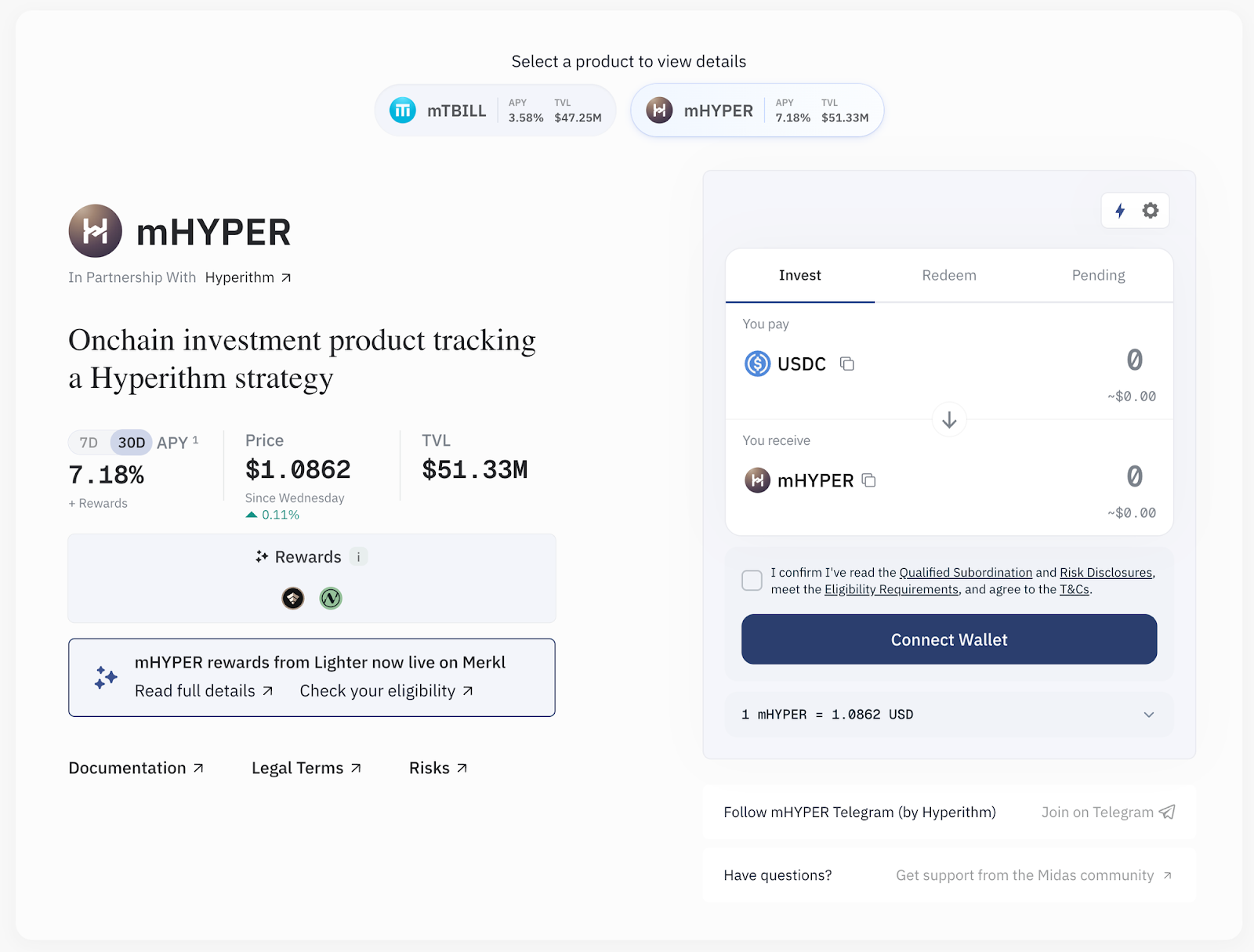Click the Follow mHYPER Telegram text
The image size is (1254, 952).
click(x=860, y=812)
